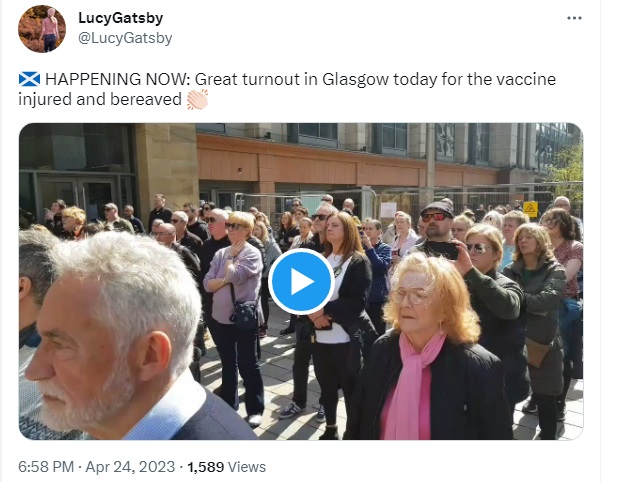Play the Glasgow crowd video
Image resolution: width=619 pixels, height=482 pixels.
tap(301, 281)
